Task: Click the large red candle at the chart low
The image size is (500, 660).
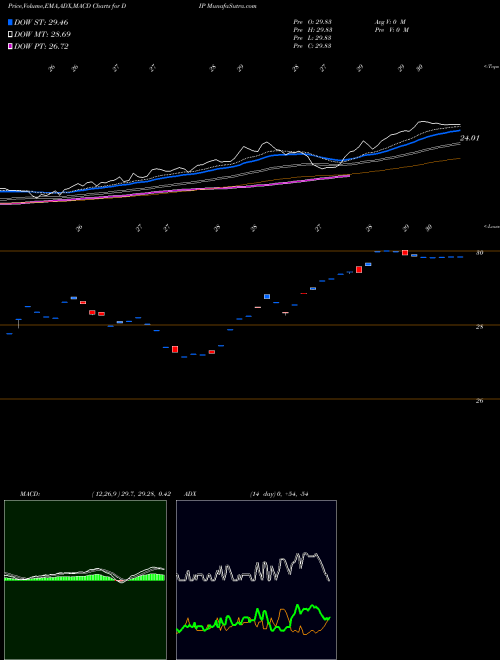Action: coord(175,349)
